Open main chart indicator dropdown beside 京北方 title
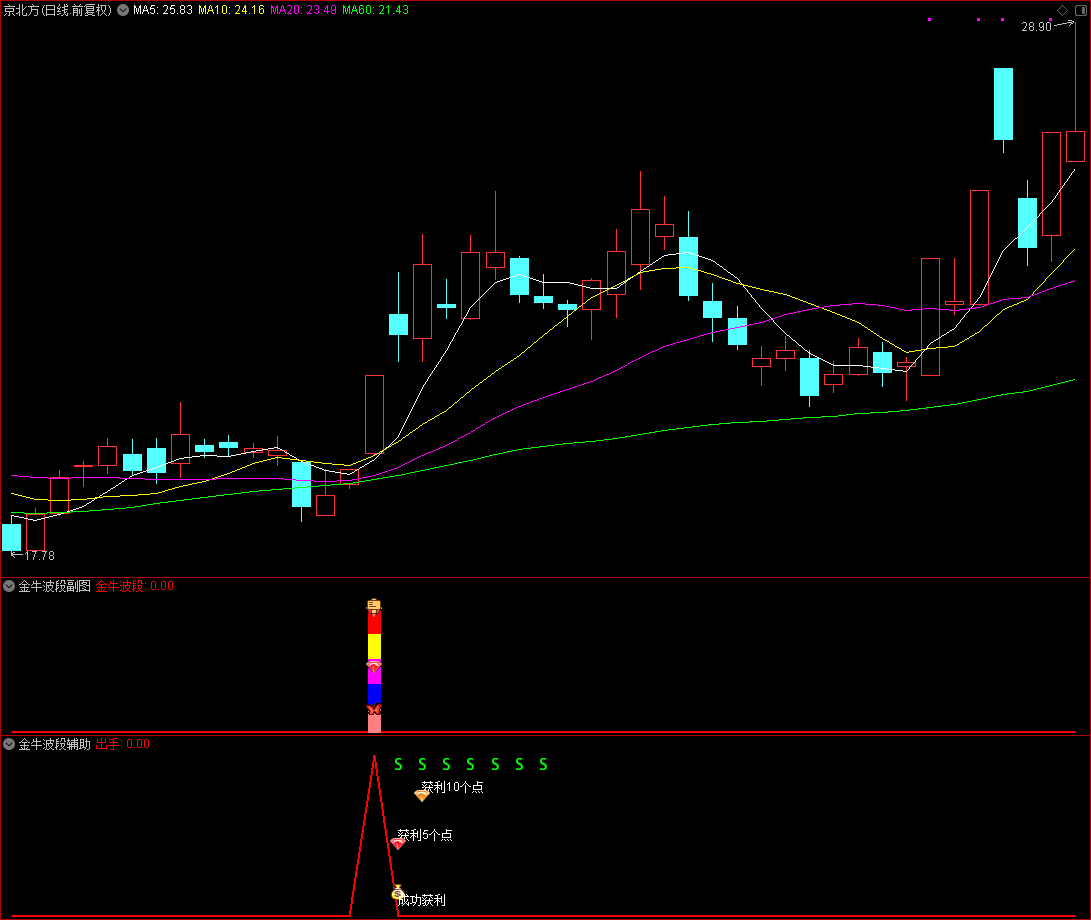The image size is (1091, 920). click(x=123, y=10)
